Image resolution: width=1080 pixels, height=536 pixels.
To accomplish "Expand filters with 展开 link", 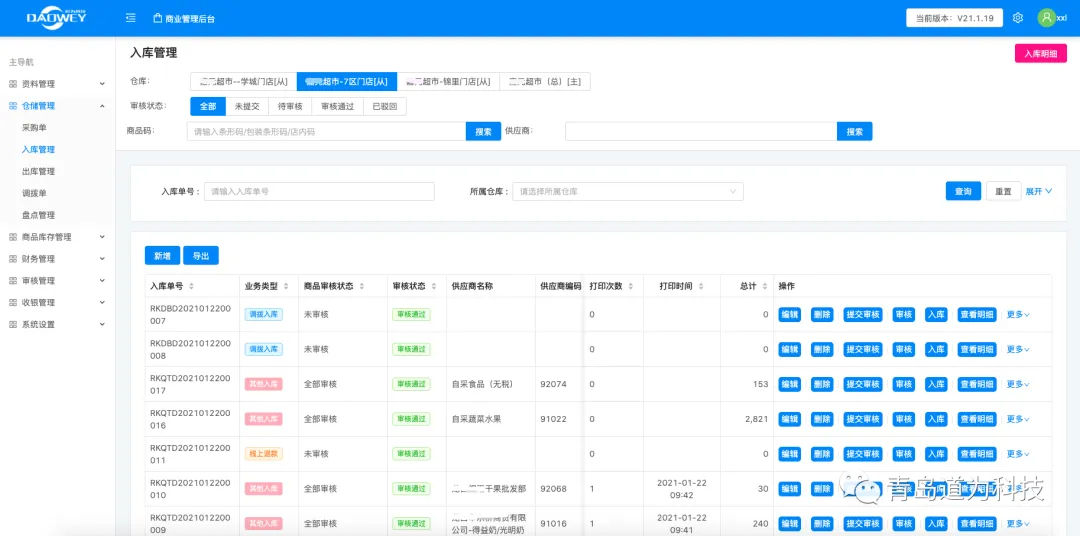I will pyautogui.click(x=1038, y=191).
